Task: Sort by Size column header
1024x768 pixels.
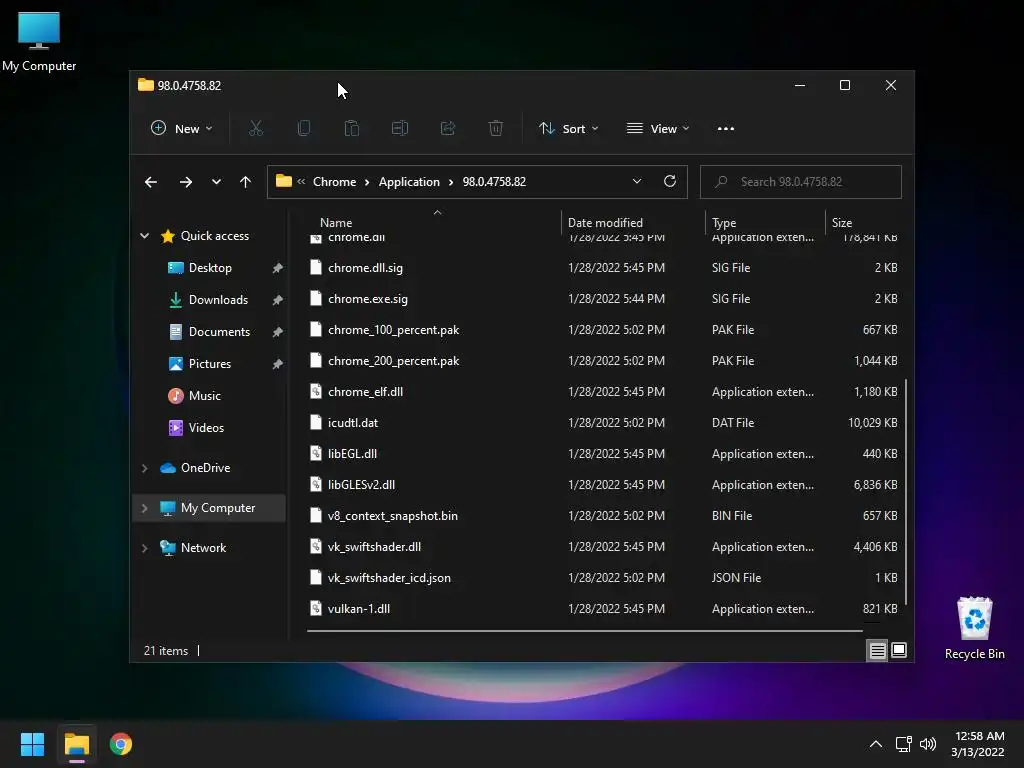Action: point(842,223)
